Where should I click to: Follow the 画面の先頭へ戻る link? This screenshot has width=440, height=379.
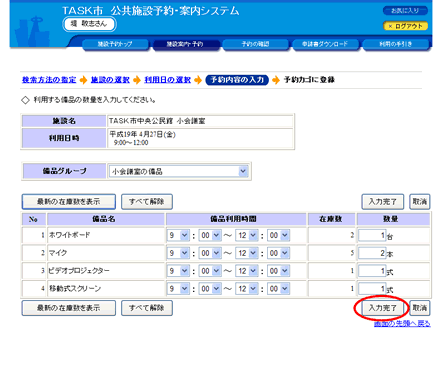pyautogui.click(x=402, y=323)
